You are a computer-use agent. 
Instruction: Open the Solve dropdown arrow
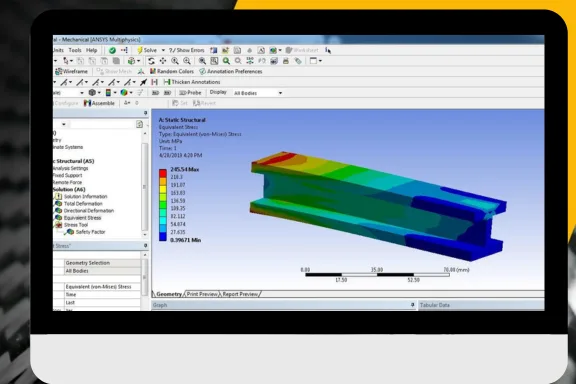click(163, 50)
